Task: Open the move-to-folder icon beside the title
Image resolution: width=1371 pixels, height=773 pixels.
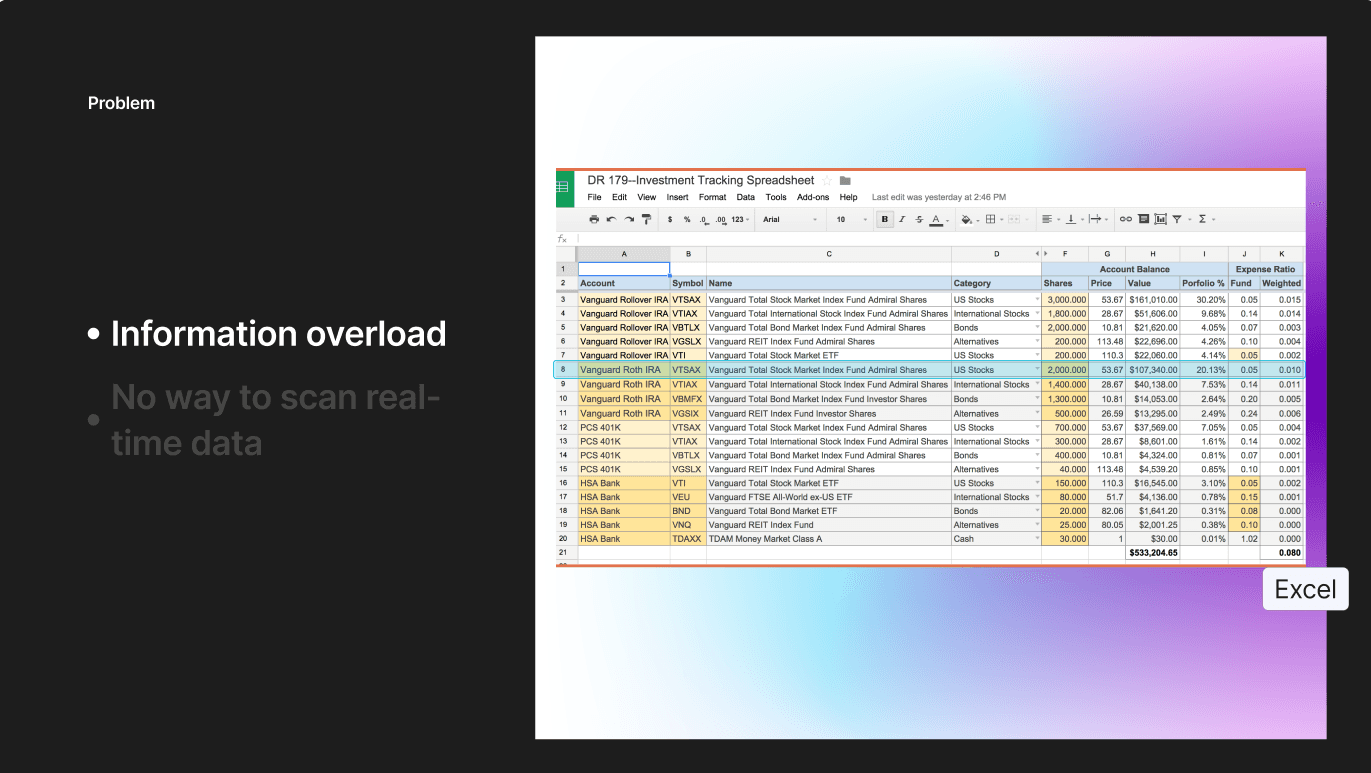Action: [x=845, y=181]
